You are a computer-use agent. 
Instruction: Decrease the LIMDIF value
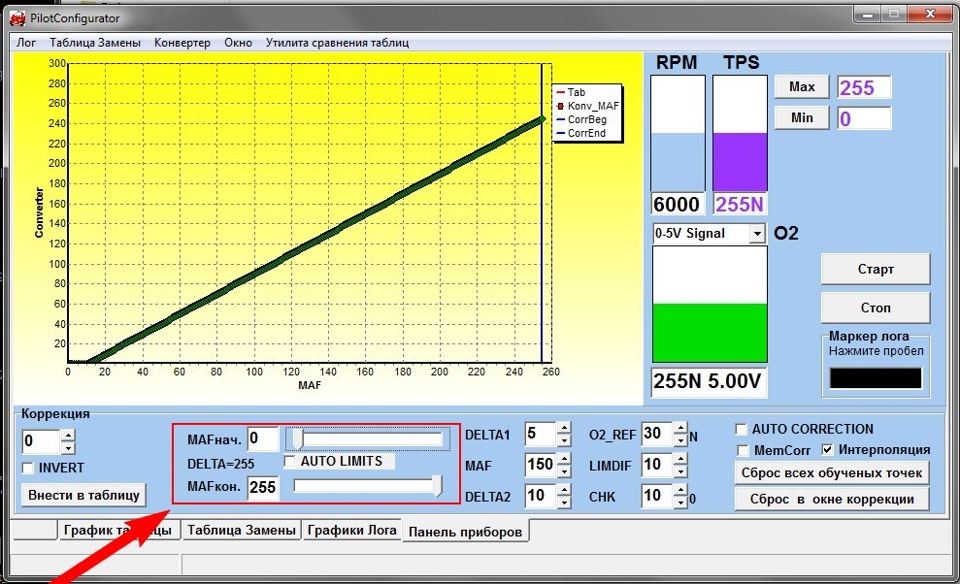click(680, 471)
